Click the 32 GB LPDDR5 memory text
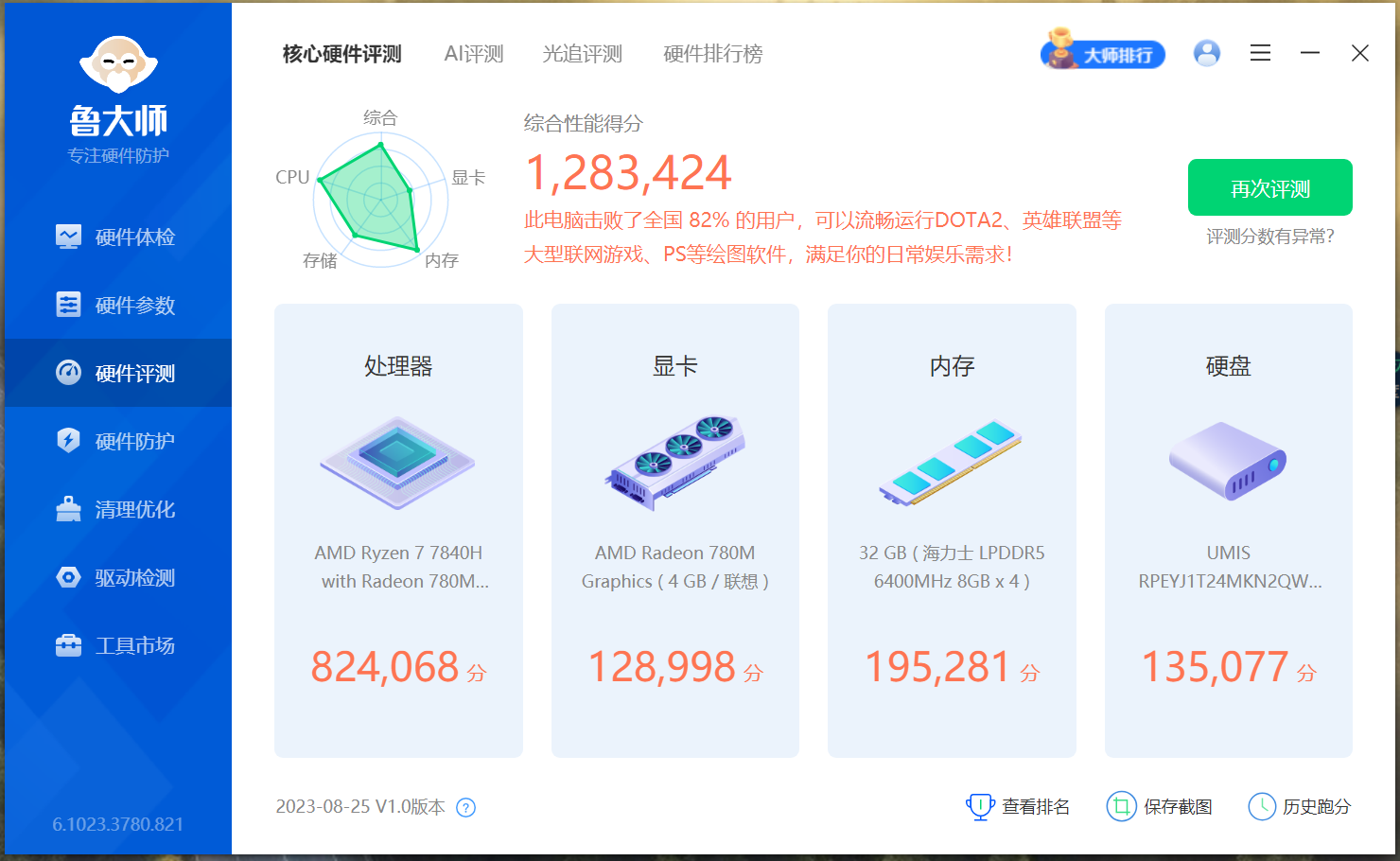1400x861 pixels. click(x=952, y=567)
